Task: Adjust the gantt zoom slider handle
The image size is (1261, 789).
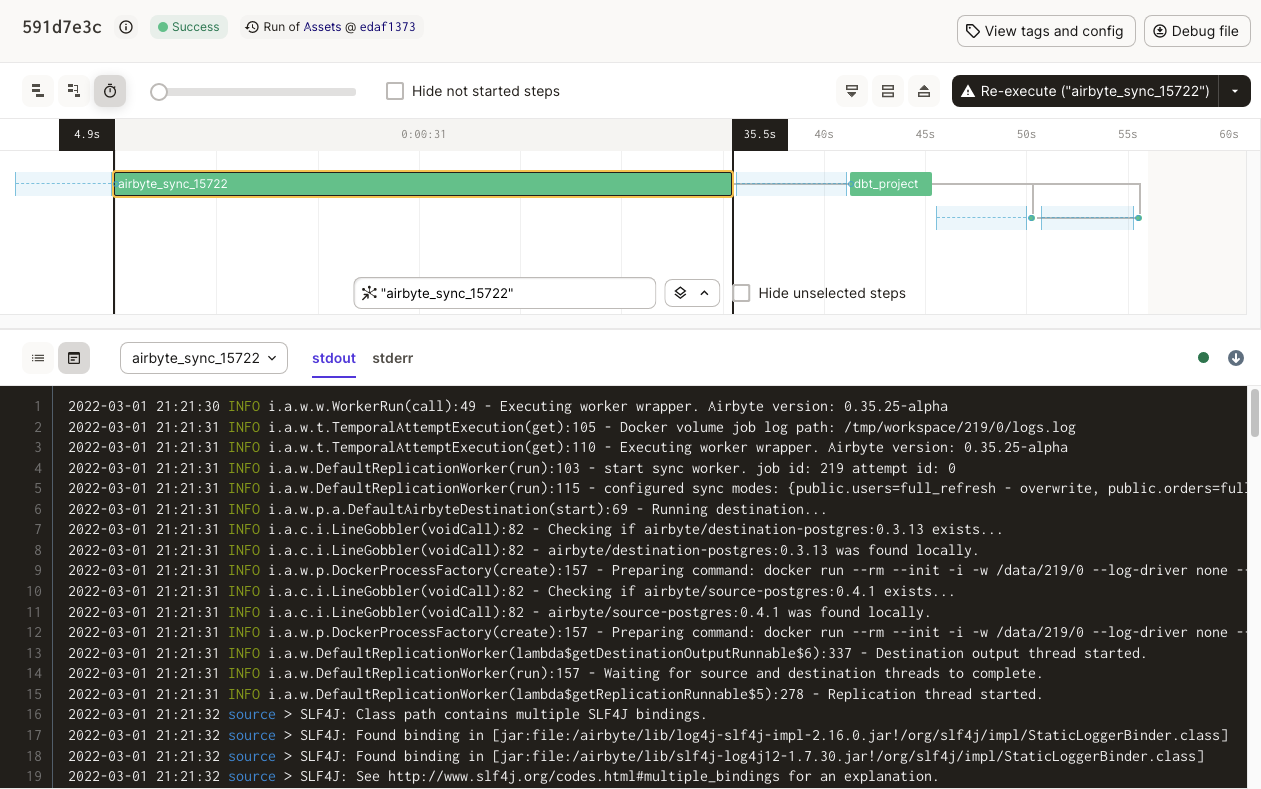Action: pyautogui.click(x=158, y=92)
